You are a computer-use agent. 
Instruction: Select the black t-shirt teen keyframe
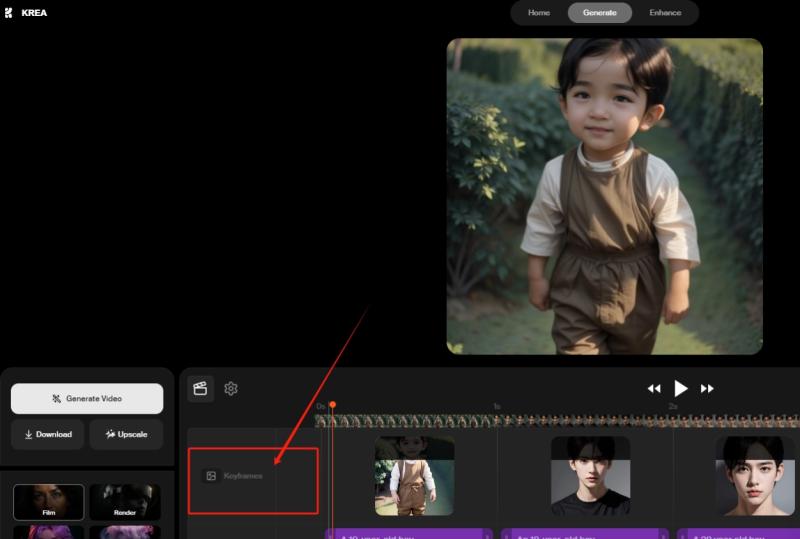tap(590, 476)
